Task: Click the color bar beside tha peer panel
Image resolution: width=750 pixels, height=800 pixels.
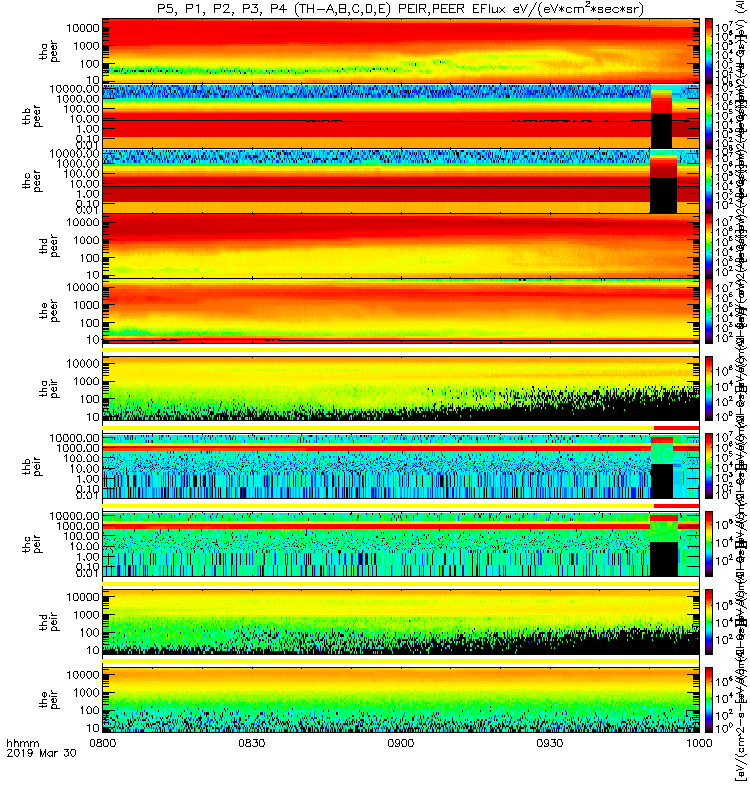Action: (709, 51)
